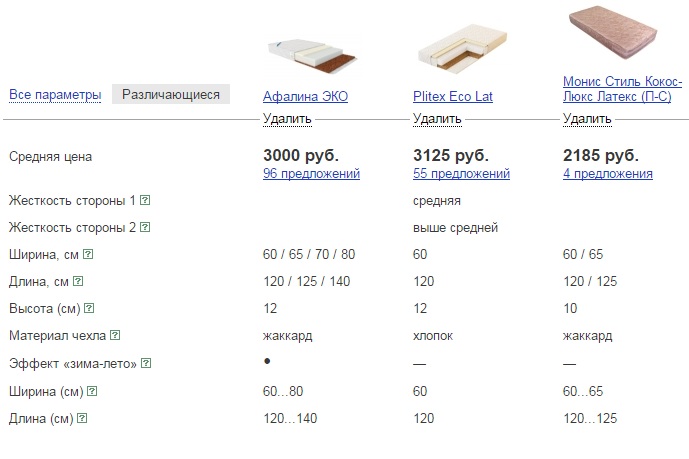Open help icon beside Ширина, см
This screenshot has height=459, width=689.
pyautogui.click(x=88, y=254)
